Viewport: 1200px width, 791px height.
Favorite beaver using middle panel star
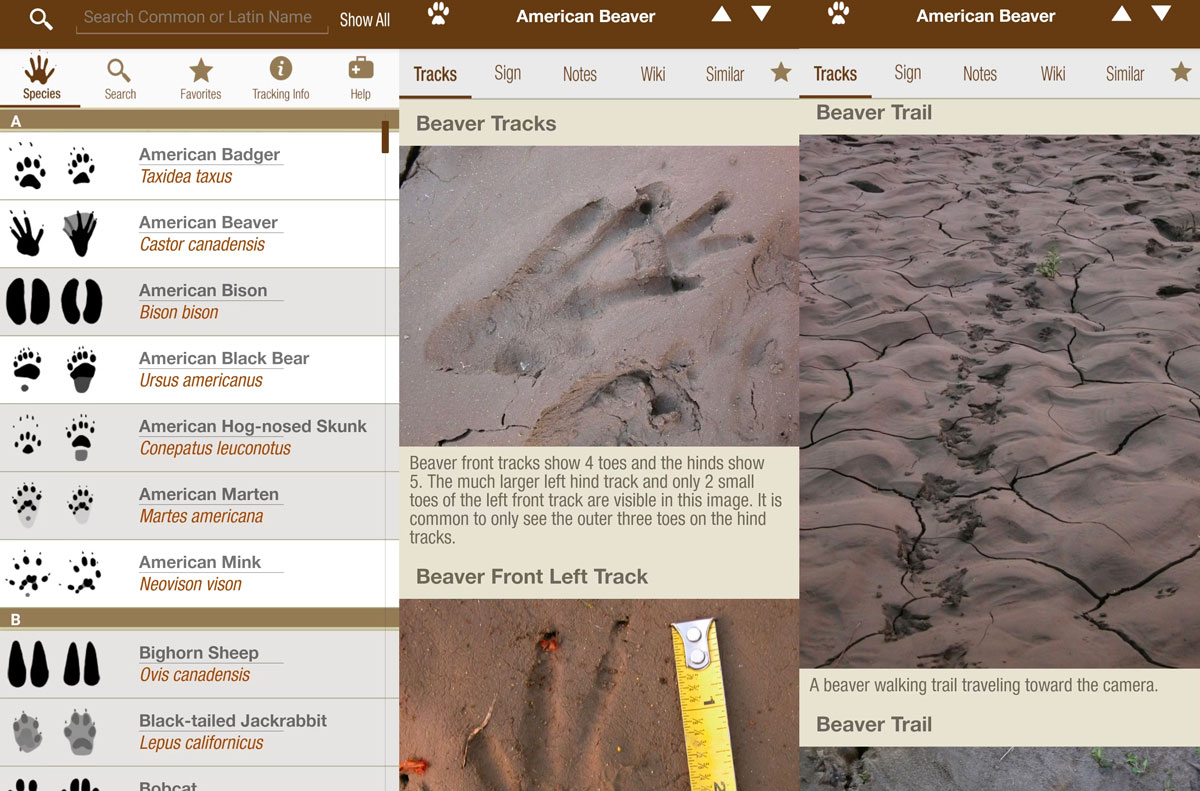tap(781, 72)
